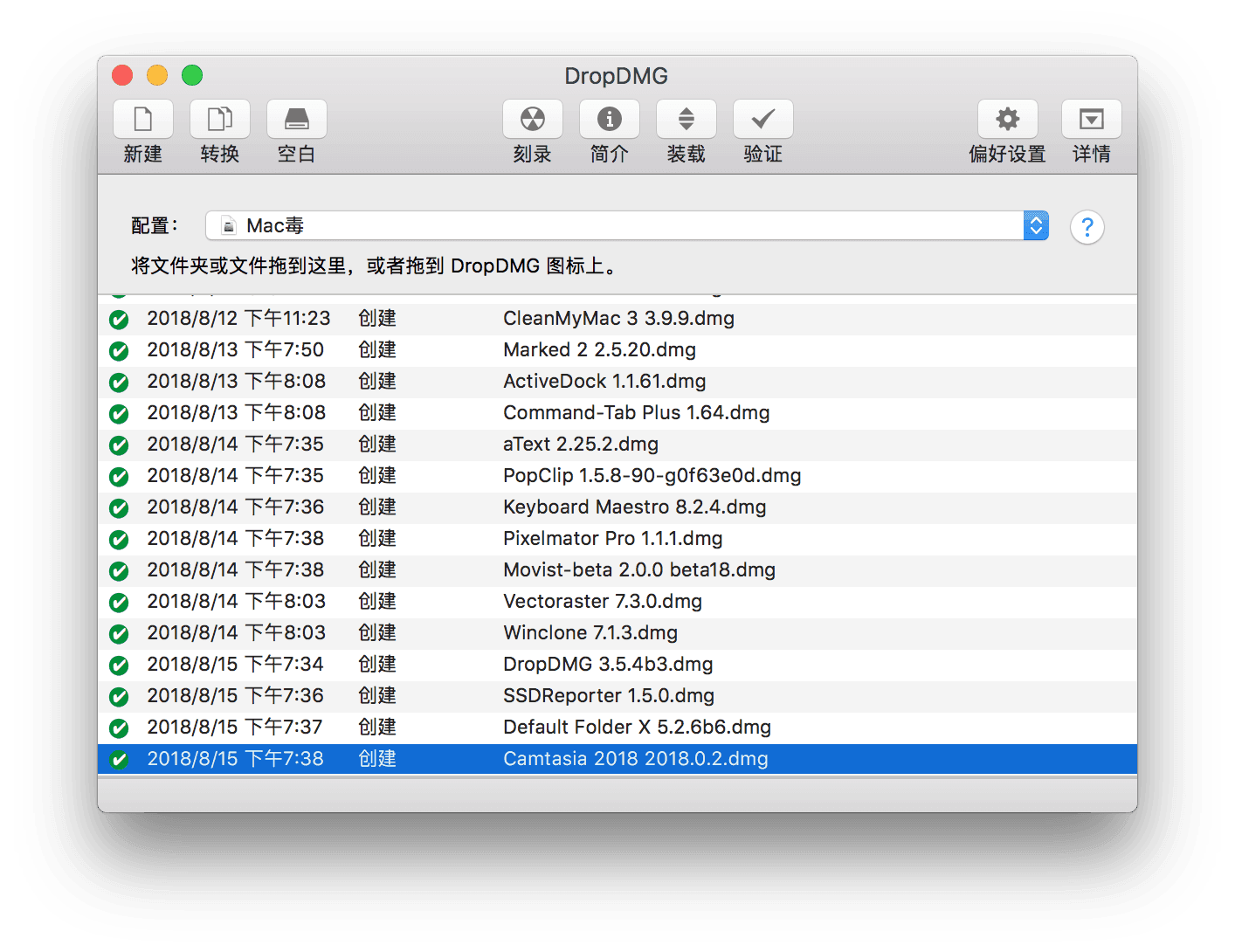Click green status icon for CleanMyMac 3 row
The width and height of the screenshot is (1235, 952).
coord(119,320)
